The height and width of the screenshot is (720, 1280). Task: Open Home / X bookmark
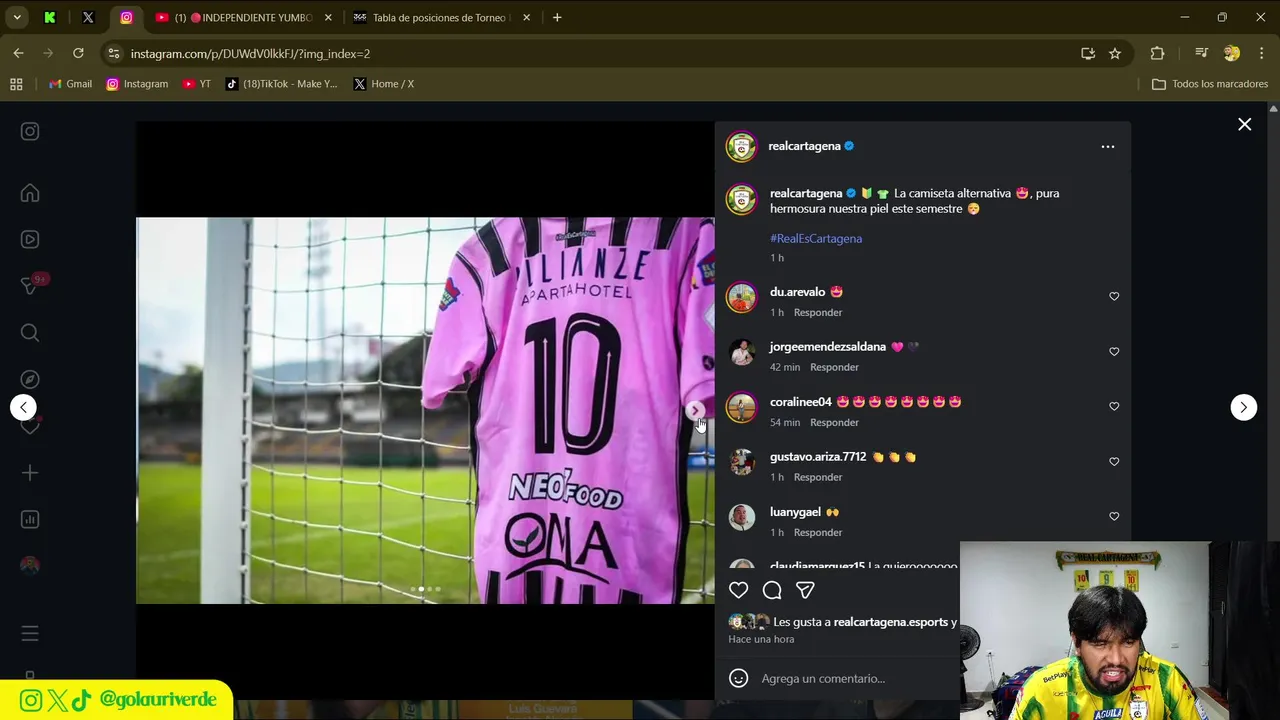[384, 84]
